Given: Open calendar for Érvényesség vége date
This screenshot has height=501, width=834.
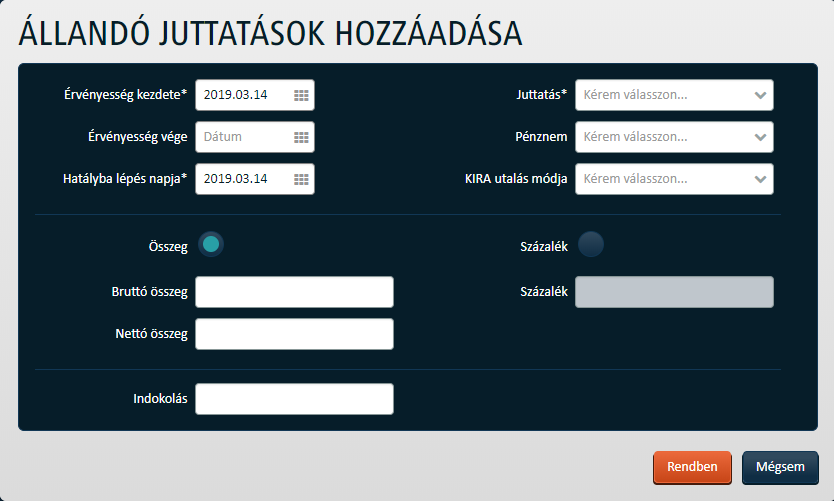Looking at the screenshot, I should click(x=301, y=137).
